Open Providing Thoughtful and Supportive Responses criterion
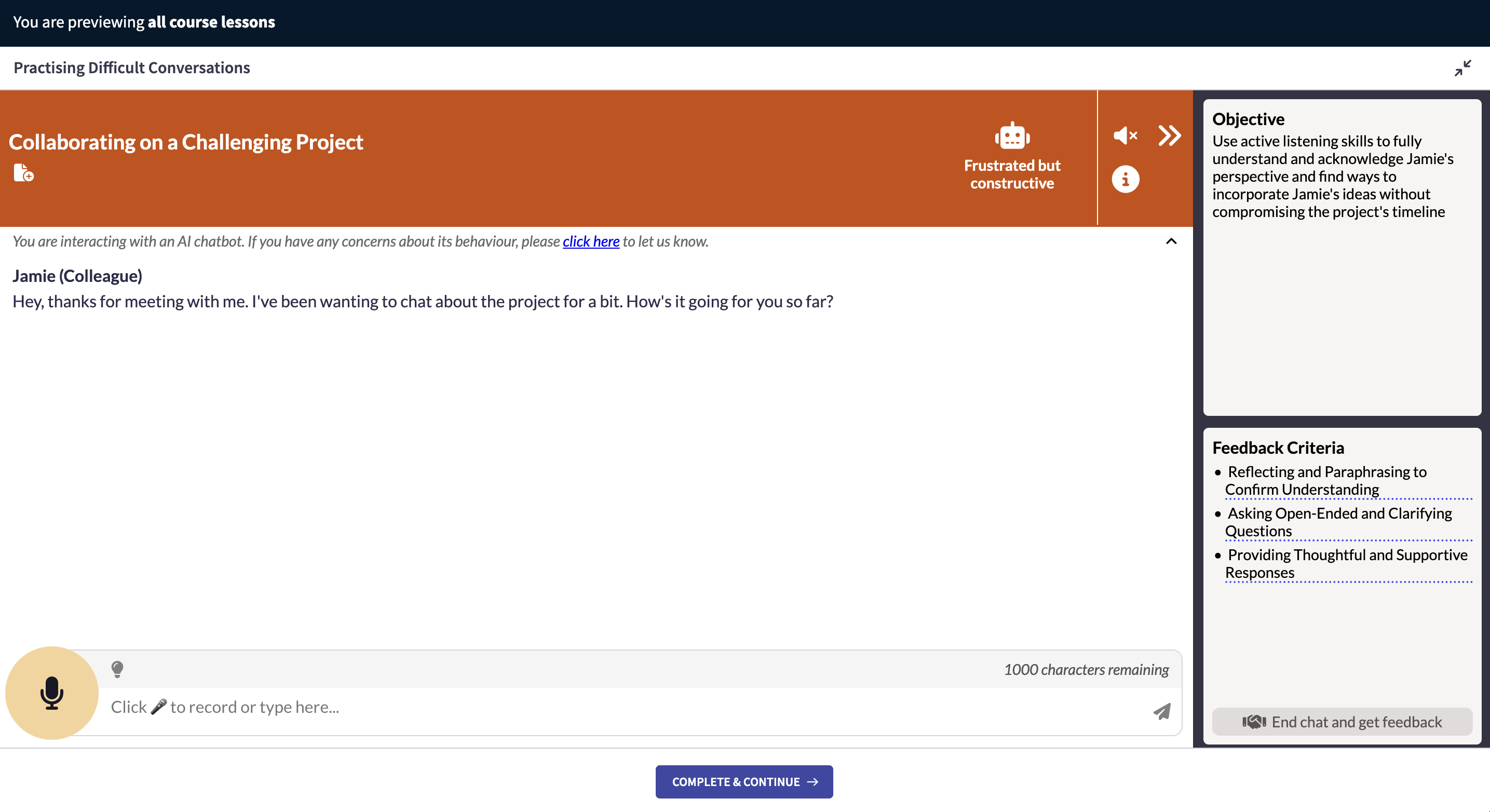 point(1346,563)
